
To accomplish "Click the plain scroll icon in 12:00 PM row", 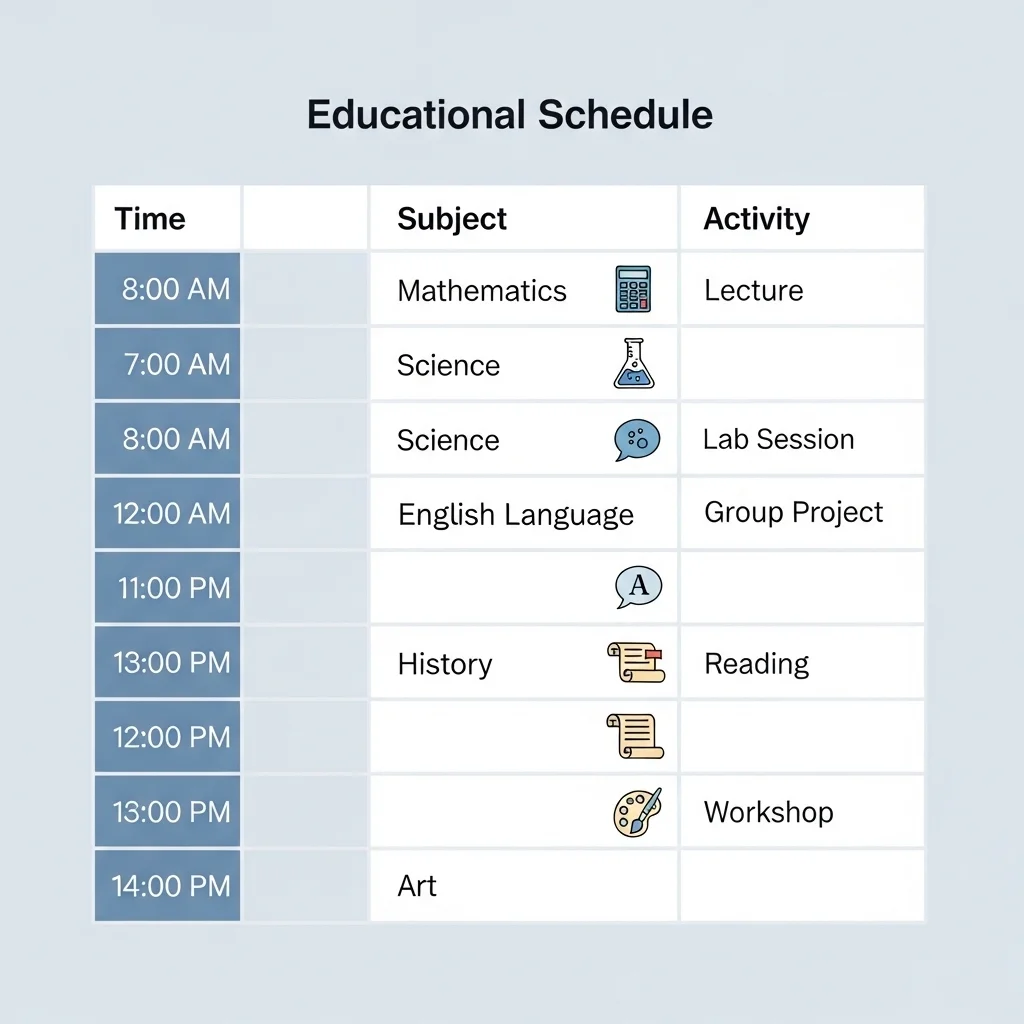I will point(635,736).
